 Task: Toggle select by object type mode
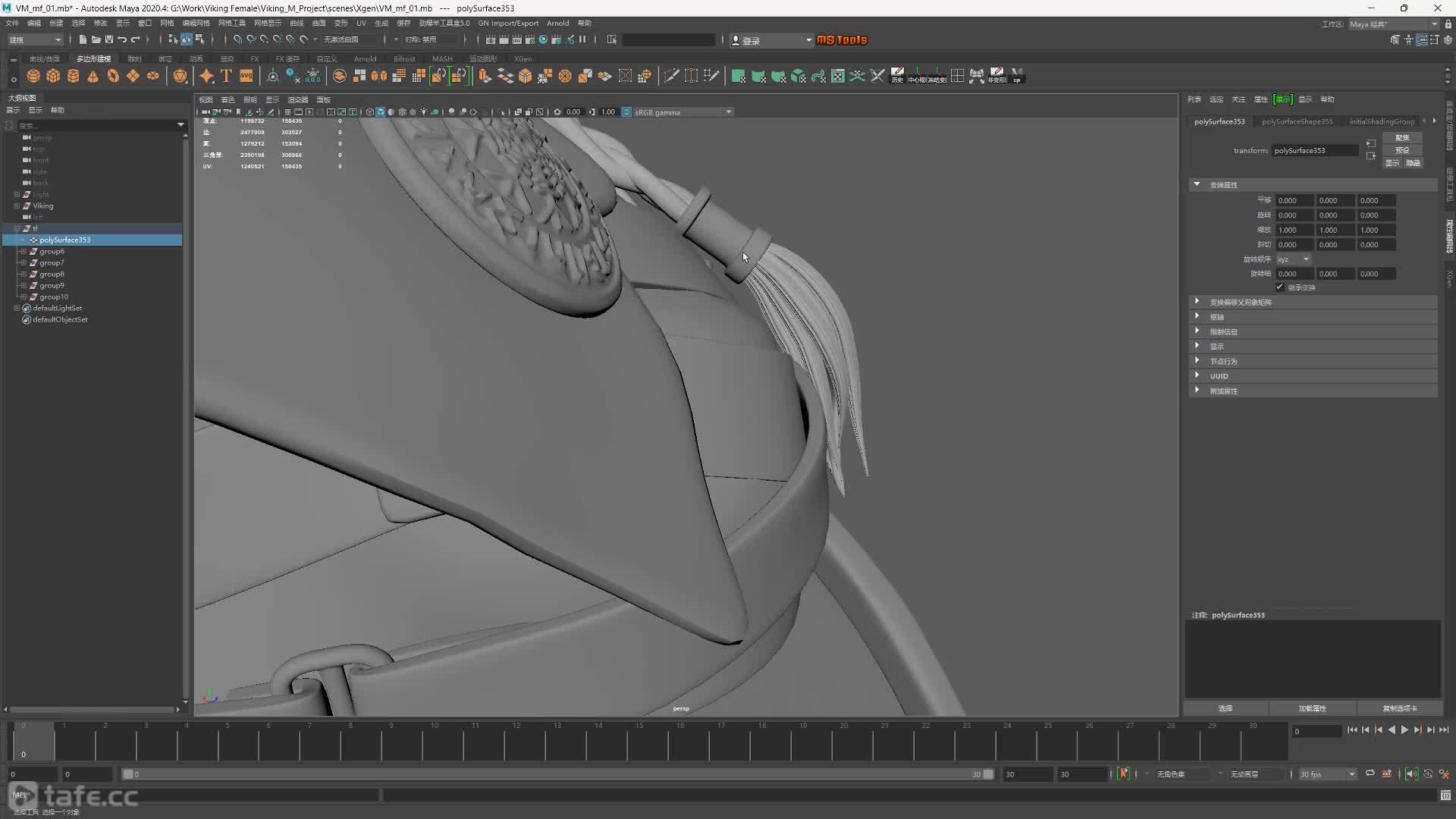coord(187,39)
